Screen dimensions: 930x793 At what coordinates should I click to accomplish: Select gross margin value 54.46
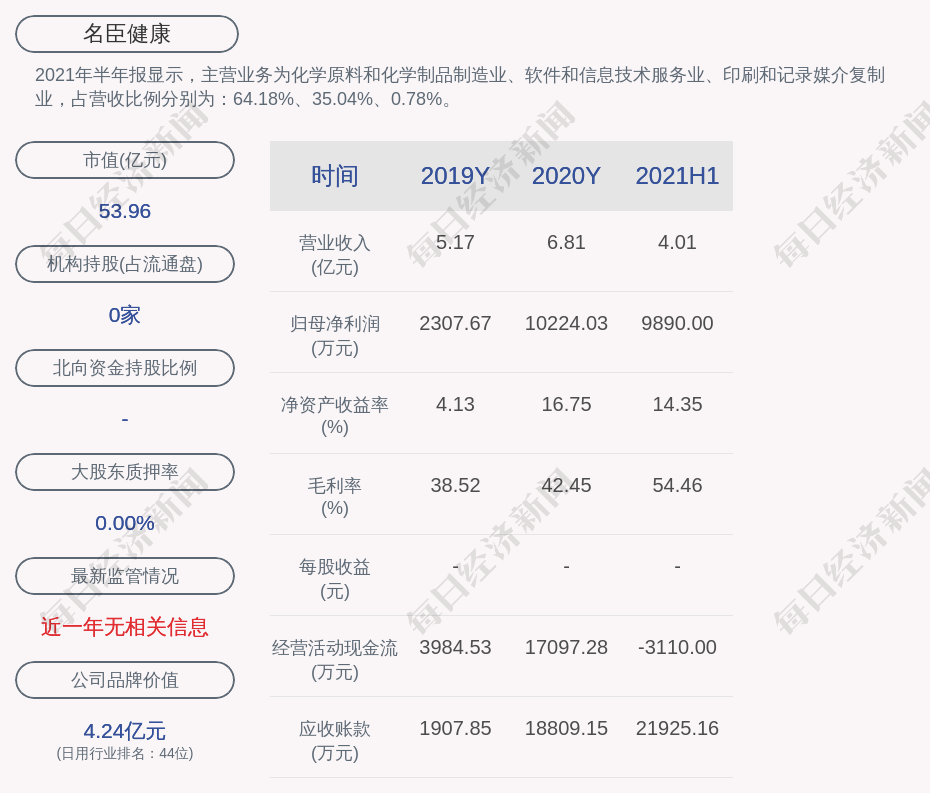click(677, 485)
